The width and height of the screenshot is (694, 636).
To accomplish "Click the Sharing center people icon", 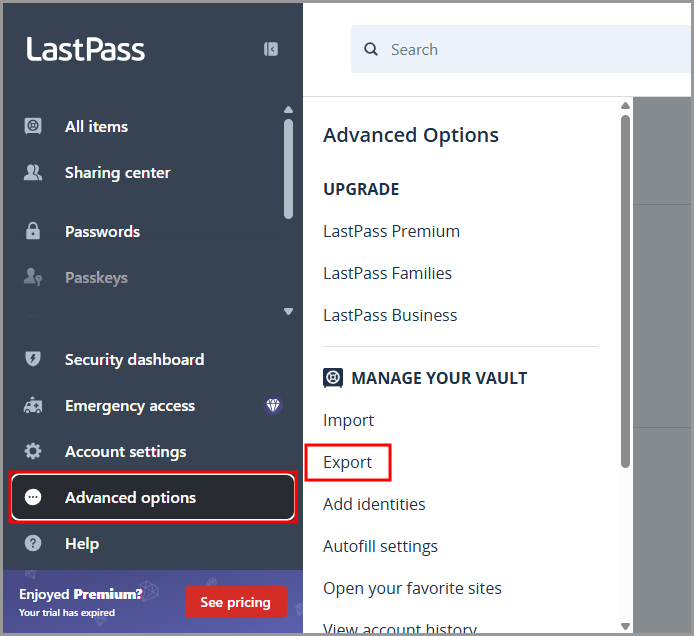I will [x=33, y=172].
